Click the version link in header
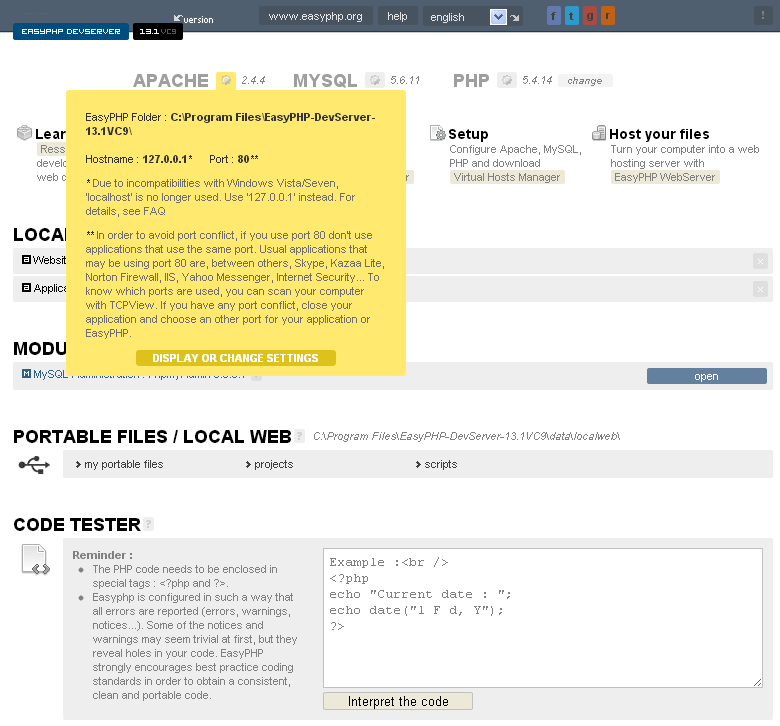The image size is (780, 726). [x=194, y=19]
